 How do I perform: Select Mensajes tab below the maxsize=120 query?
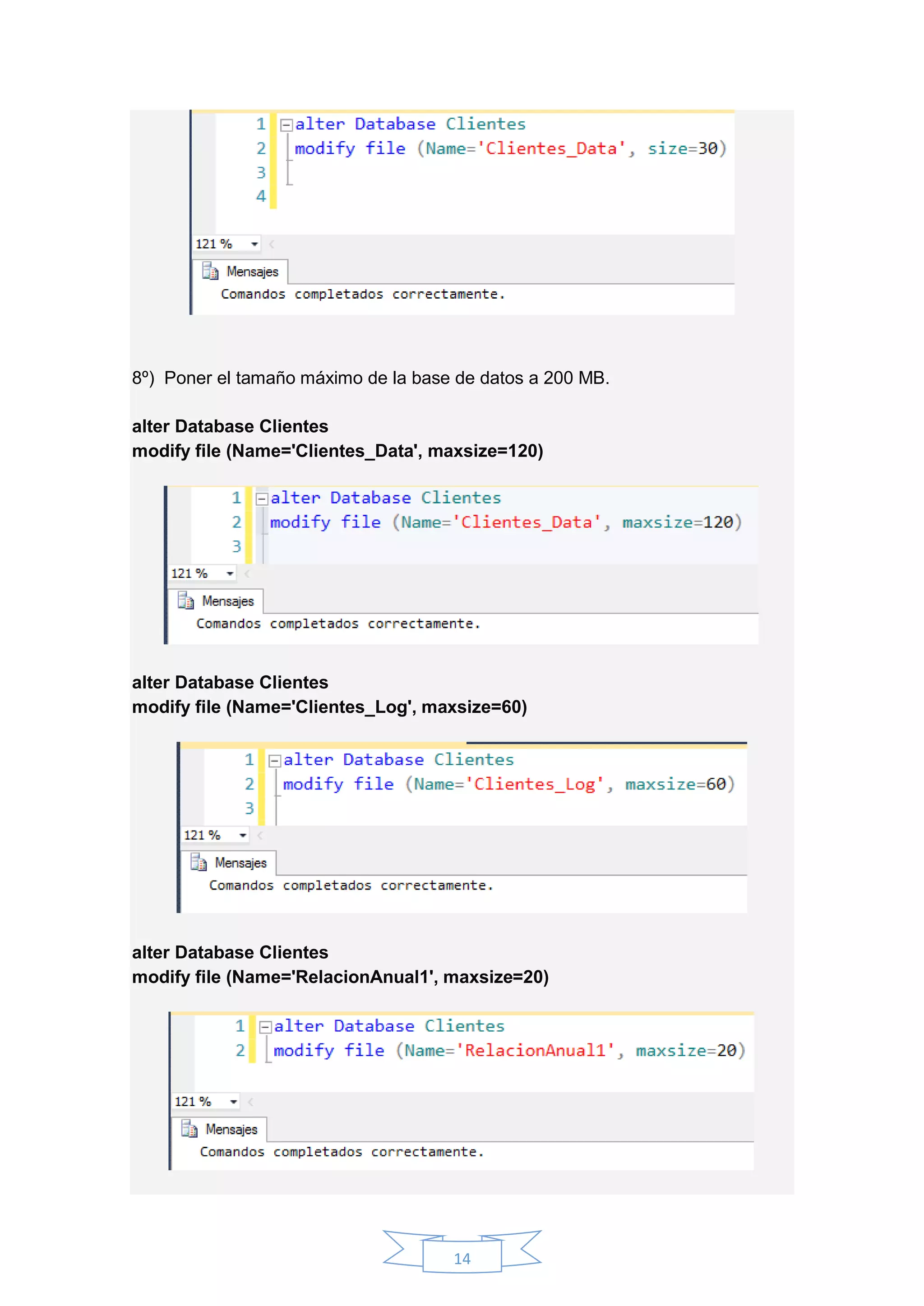click(x=216, y=601)
